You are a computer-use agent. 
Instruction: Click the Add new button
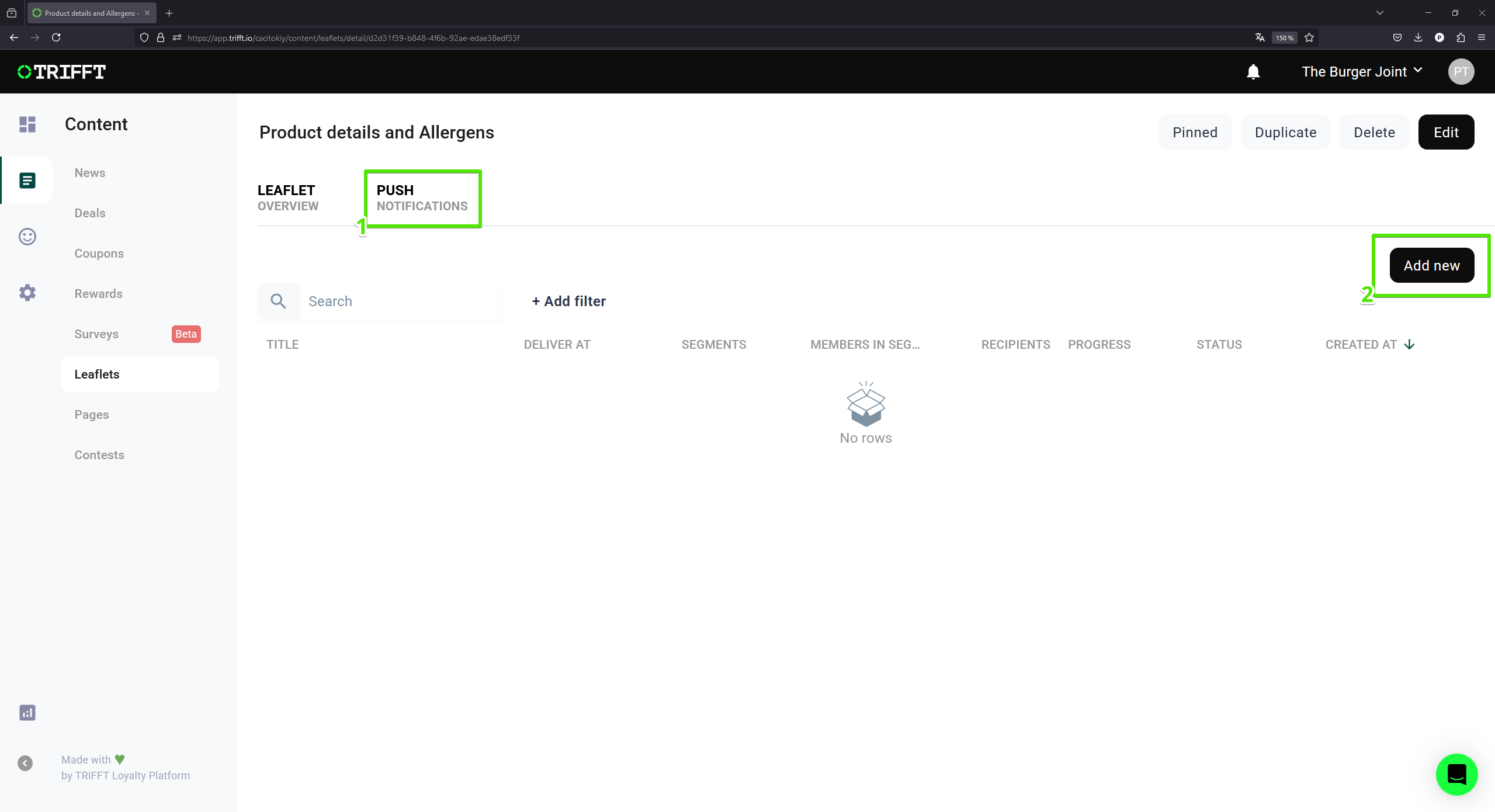click(x=1431, y=266)
